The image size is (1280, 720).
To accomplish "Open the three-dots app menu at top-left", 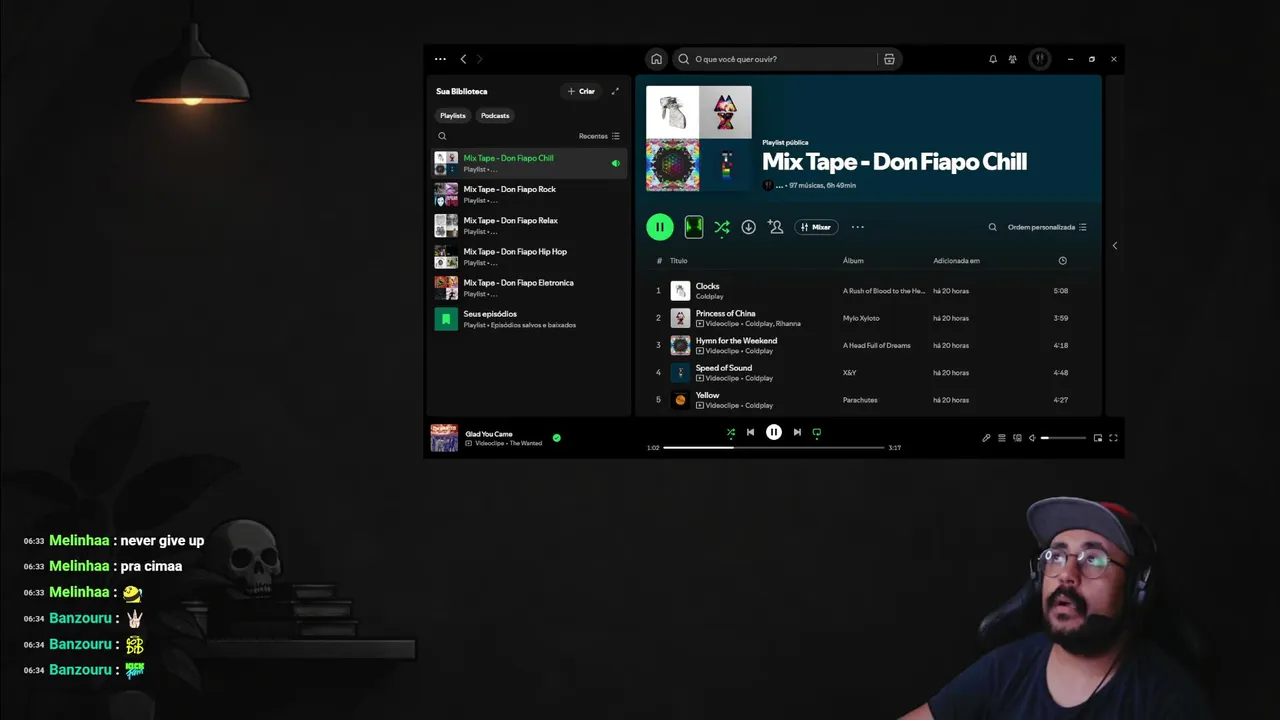I will click(440, 59).
